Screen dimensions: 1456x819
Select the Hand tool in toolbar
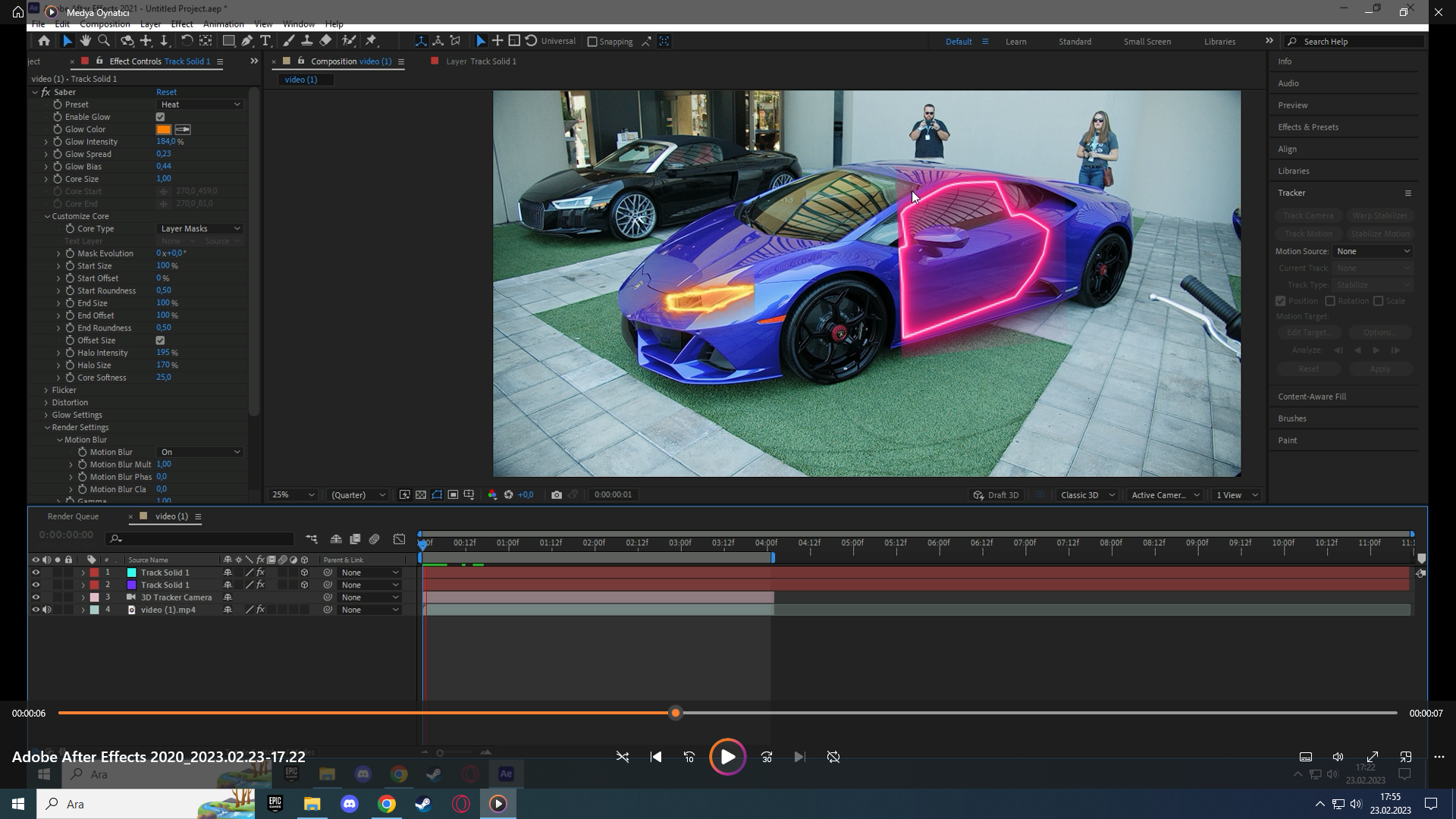[x=86, y=41]
